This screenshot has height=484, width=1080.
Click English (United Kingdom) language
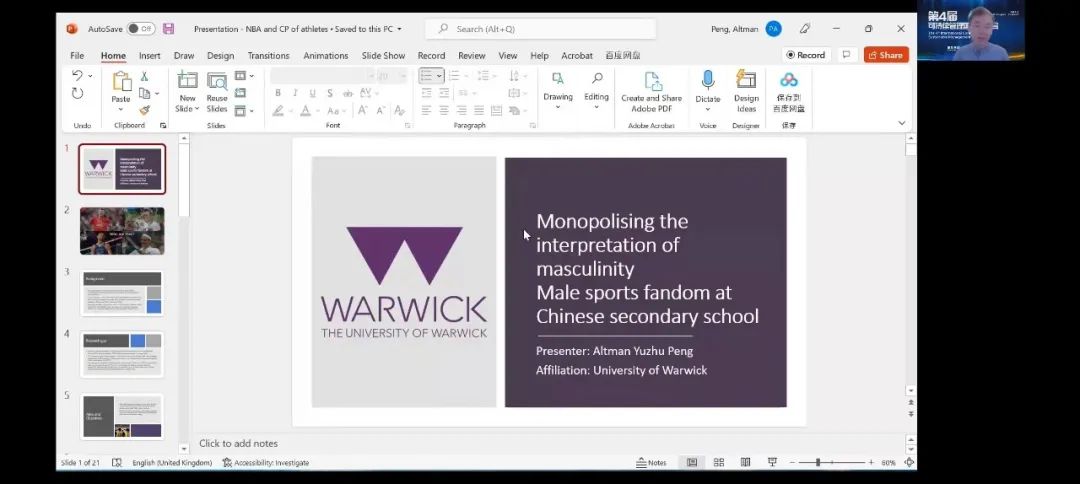172,463
